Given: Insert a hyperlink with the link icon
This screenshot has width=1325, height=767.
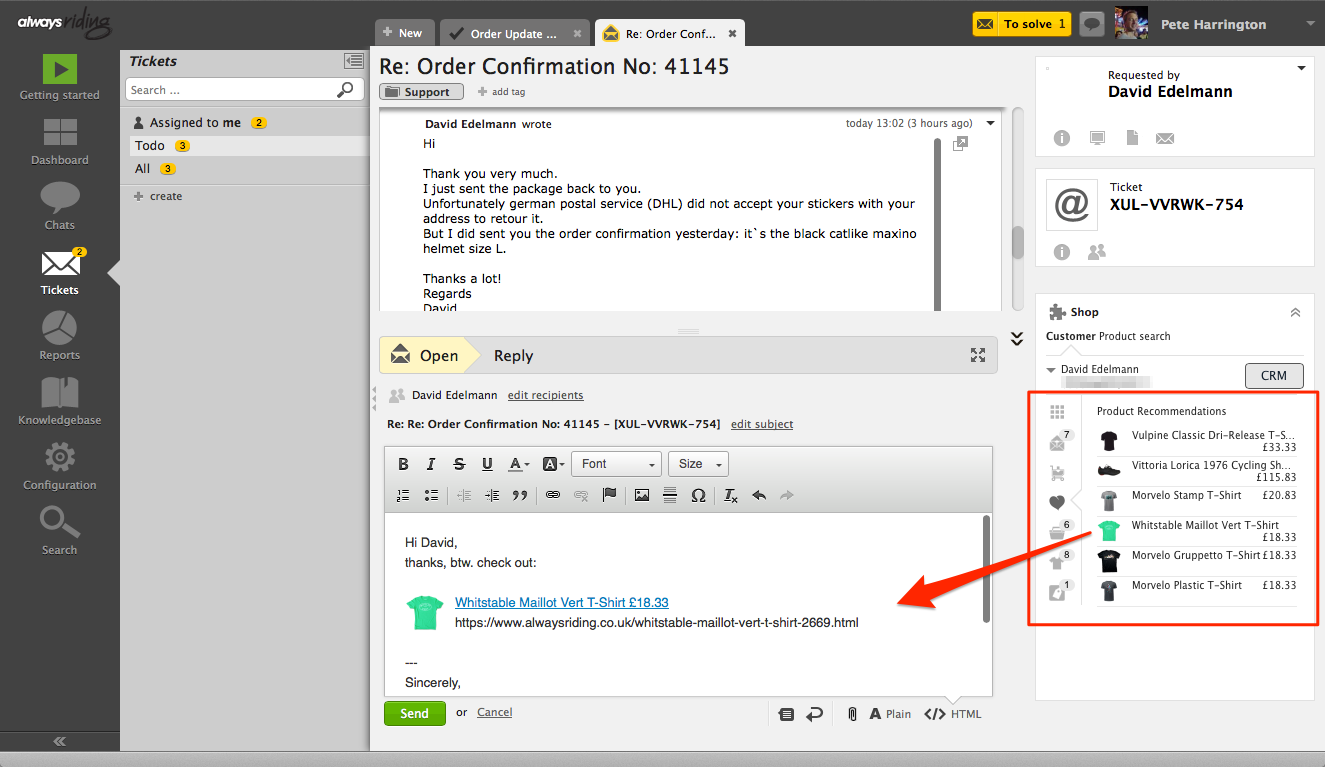Looking at the screenshot, I should (553, 495).
